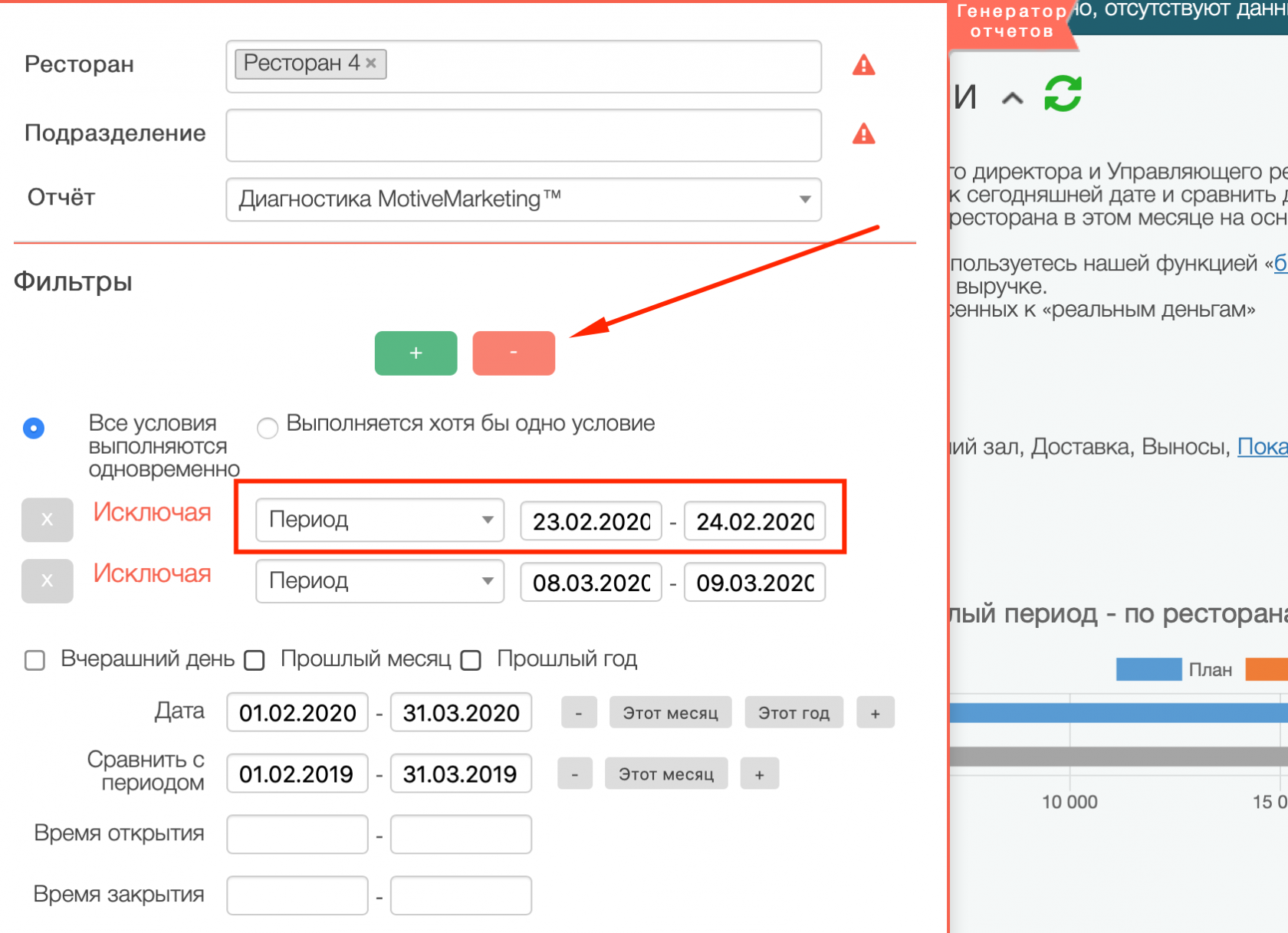The height and width of the screenshot is (933, 1288).
Task: Open the Генератор отчетов tab
Action: coord(1010,21)
